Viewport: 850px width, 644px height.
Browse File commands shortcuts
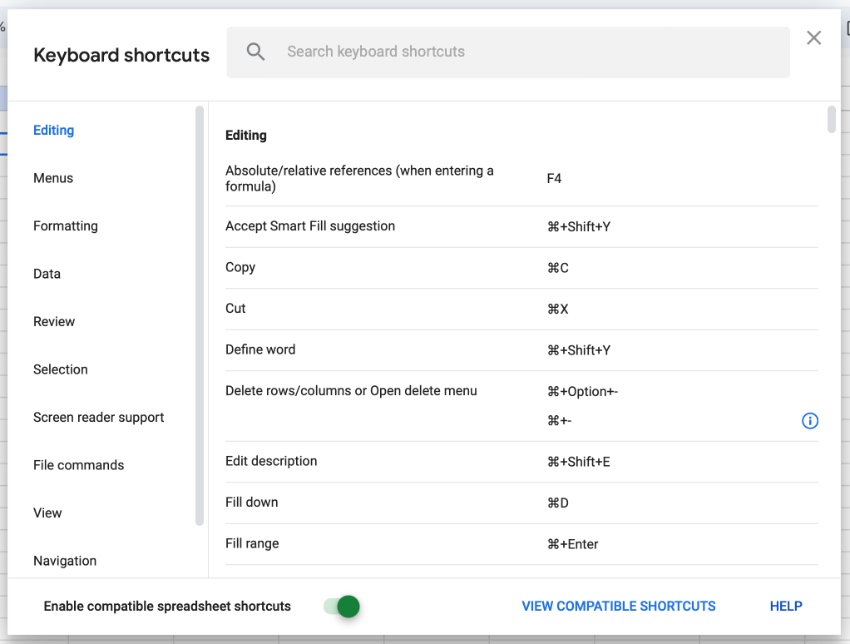(75, 465)
